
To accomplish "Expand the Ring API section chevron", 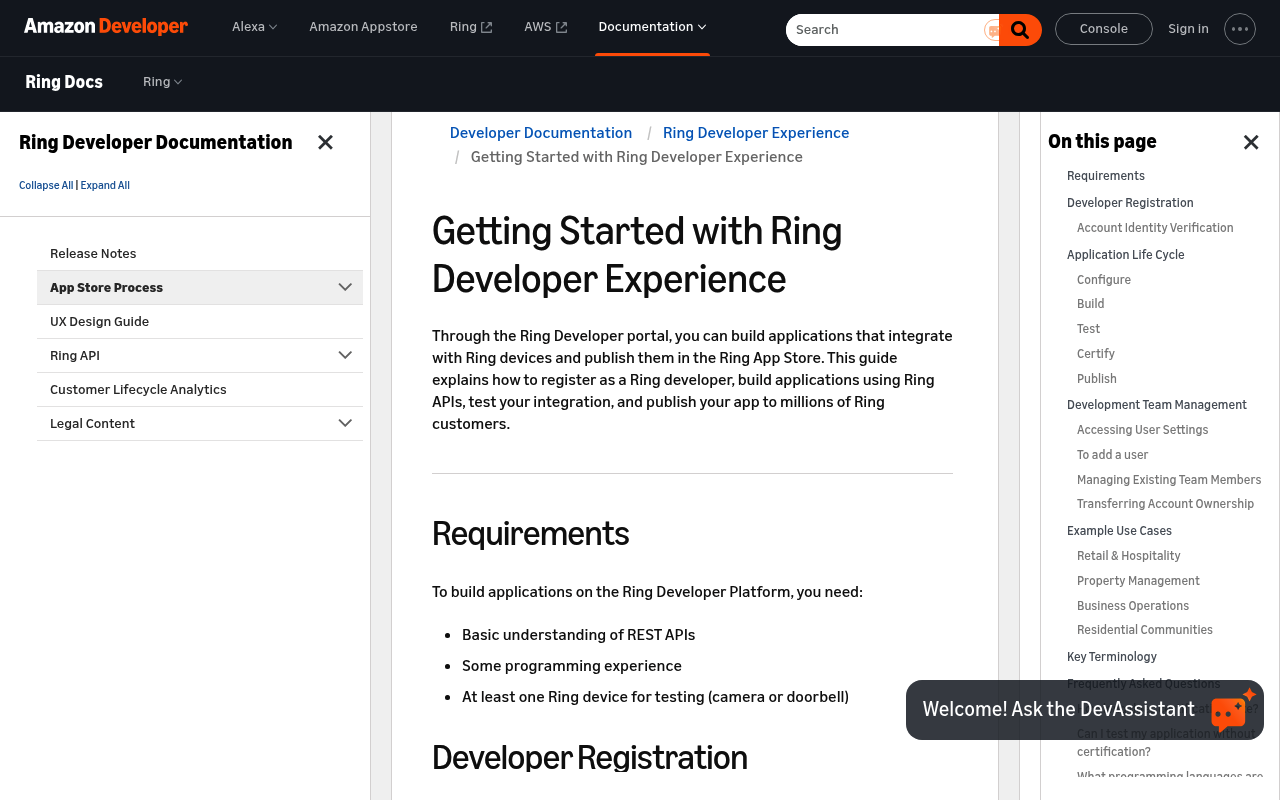I will [345, 355].
